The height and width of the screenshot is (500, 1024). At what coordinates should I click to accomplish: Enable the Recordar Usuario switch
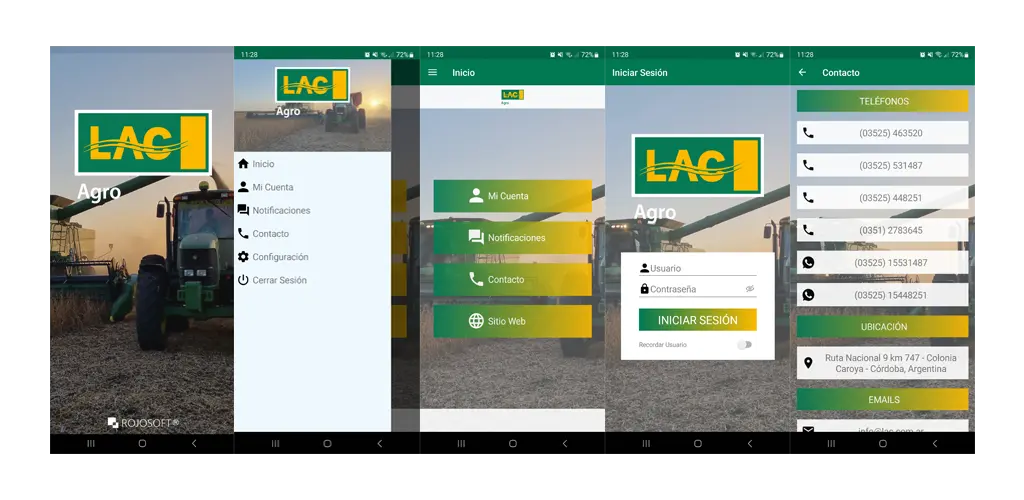[x=744, y=345]
